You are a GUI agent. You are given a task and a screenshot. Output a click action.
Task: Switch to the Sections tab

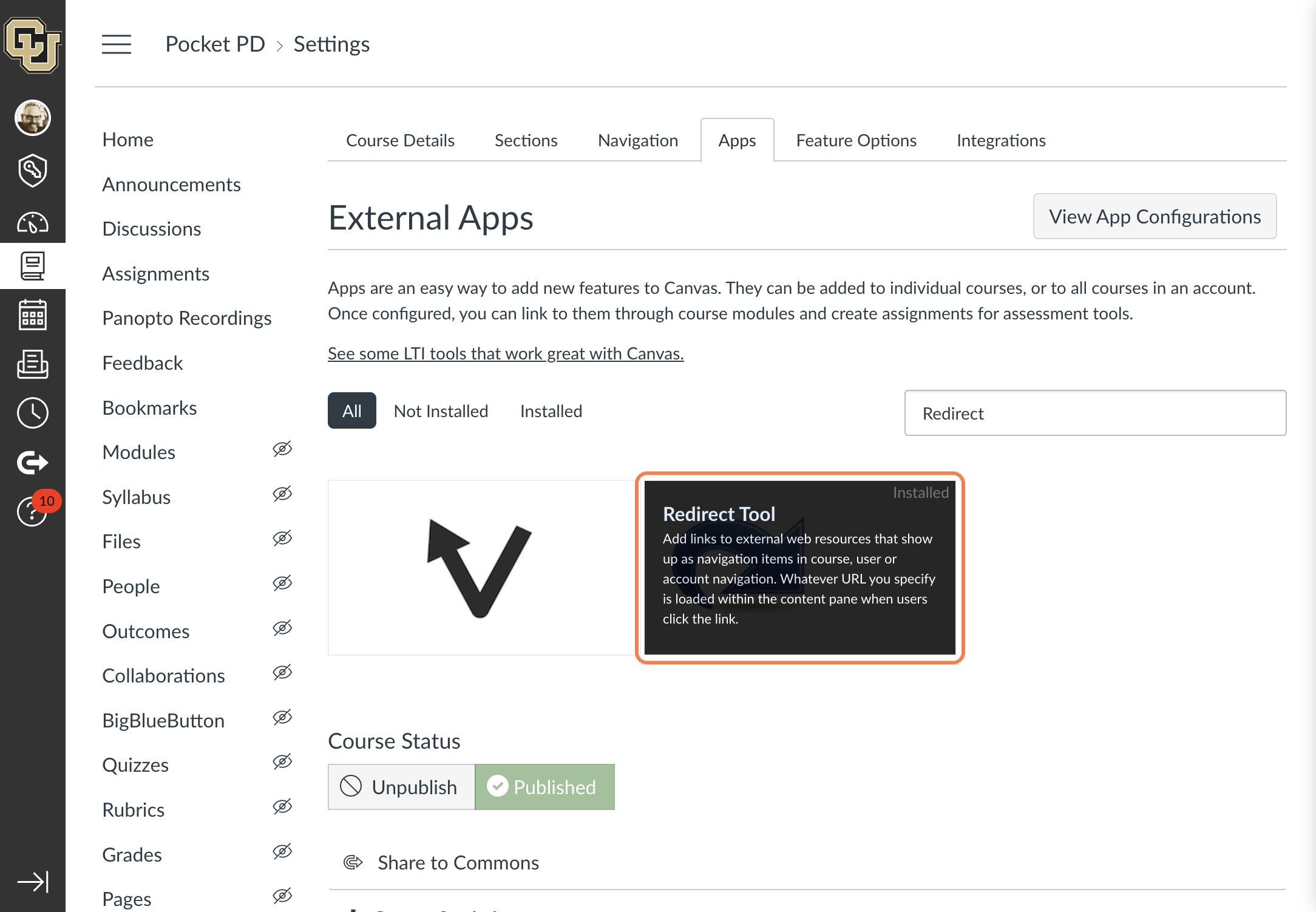[526, 140]
